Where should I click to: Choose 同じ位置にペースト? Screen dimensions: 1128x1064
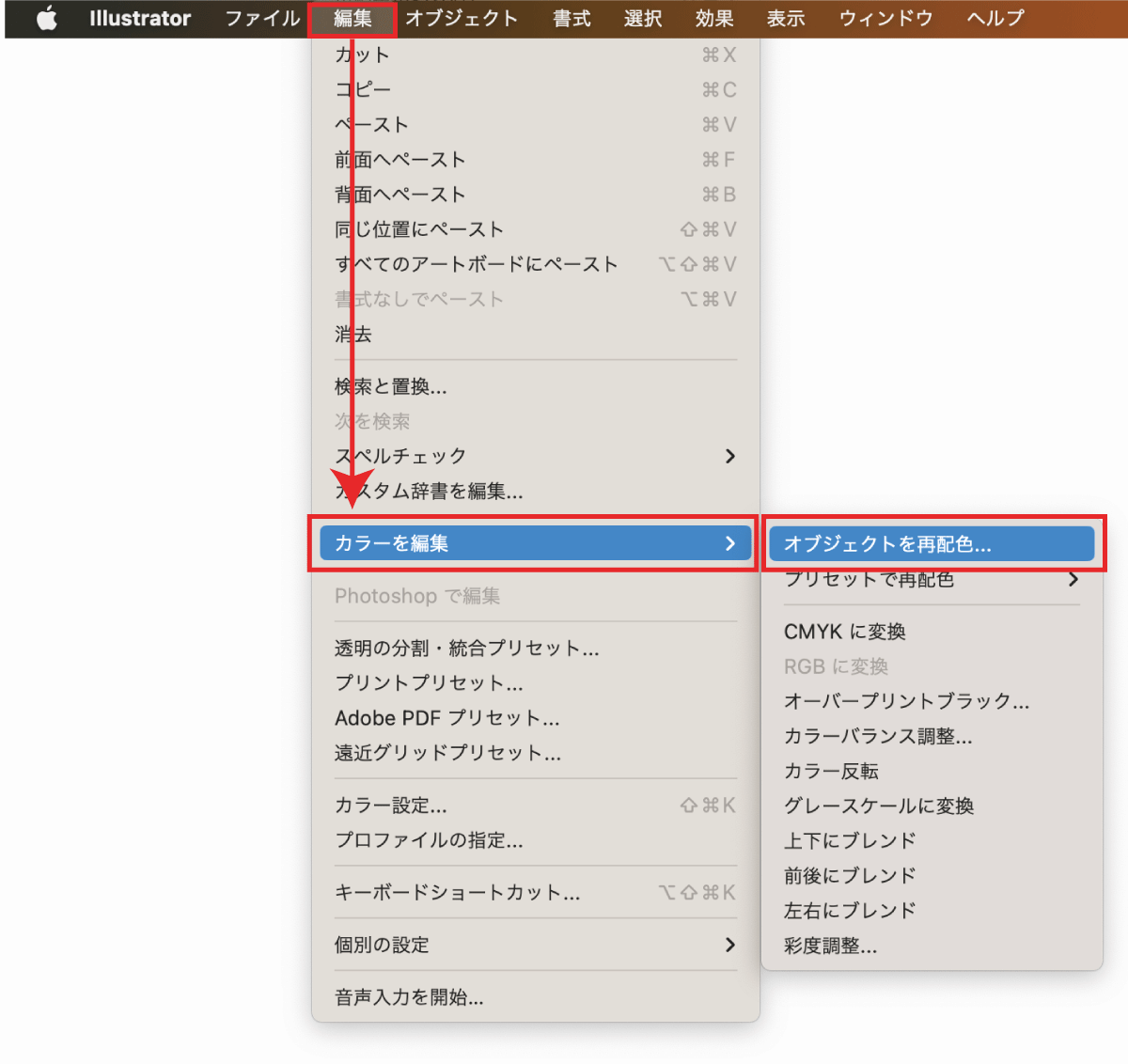point(536,229)
